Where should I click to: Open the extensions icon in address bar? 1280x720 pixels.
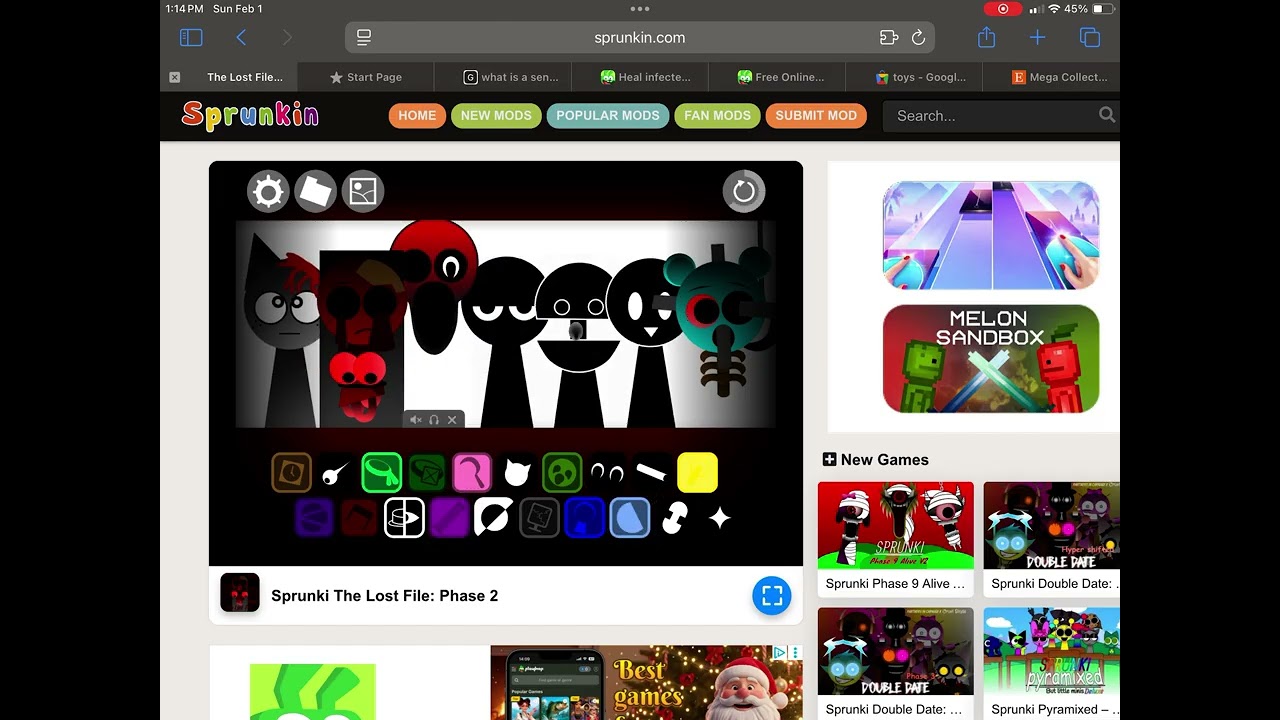[x=889, y=38]
